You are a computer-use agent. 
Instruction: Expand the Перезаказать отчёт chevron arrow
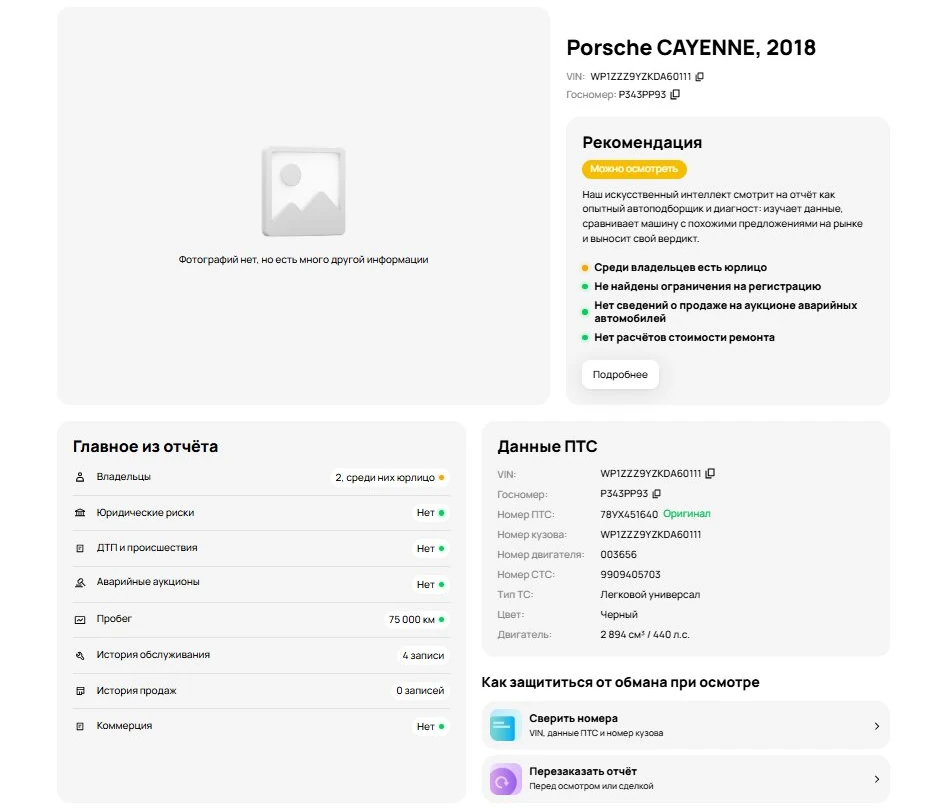click(x=876, y=778)
